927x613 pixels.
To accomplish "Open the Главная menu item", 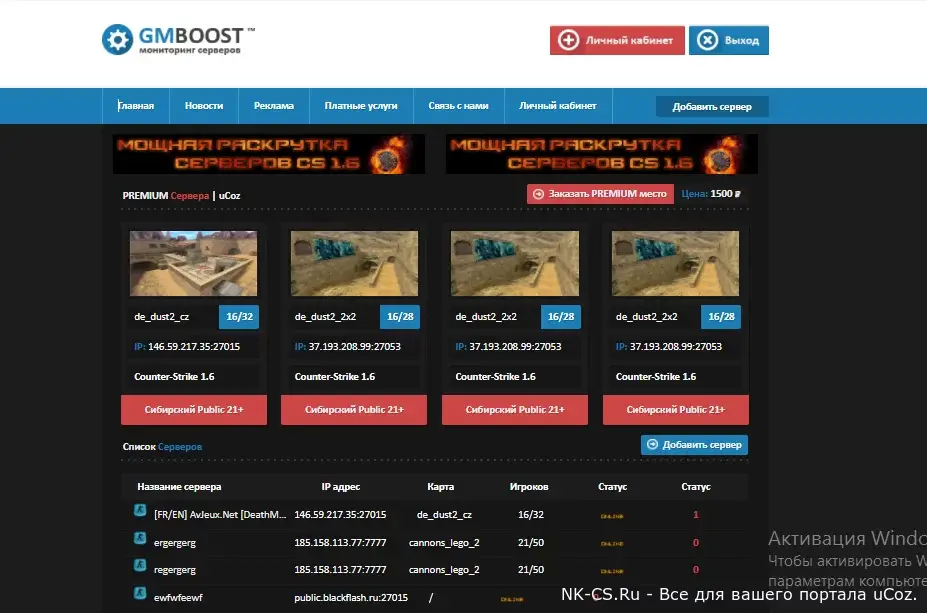I will pos(135,106).
